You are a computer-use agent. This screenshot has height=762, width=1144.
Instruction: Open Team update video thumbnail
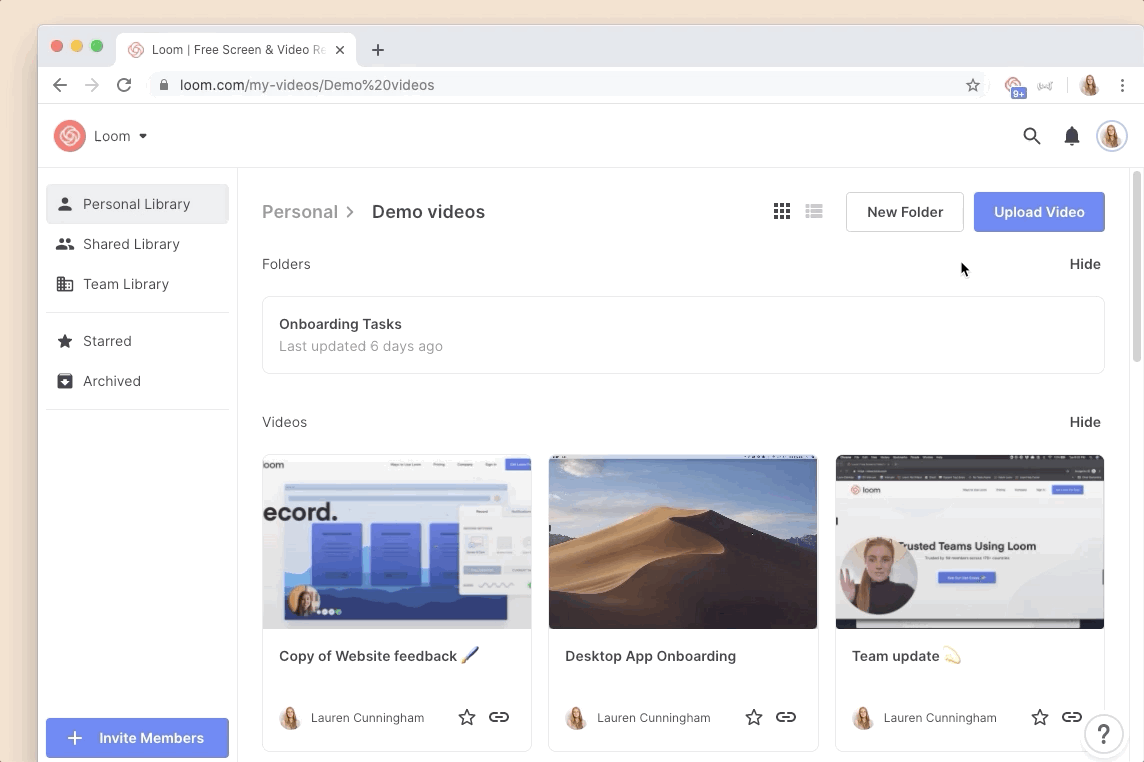point(970,542)
